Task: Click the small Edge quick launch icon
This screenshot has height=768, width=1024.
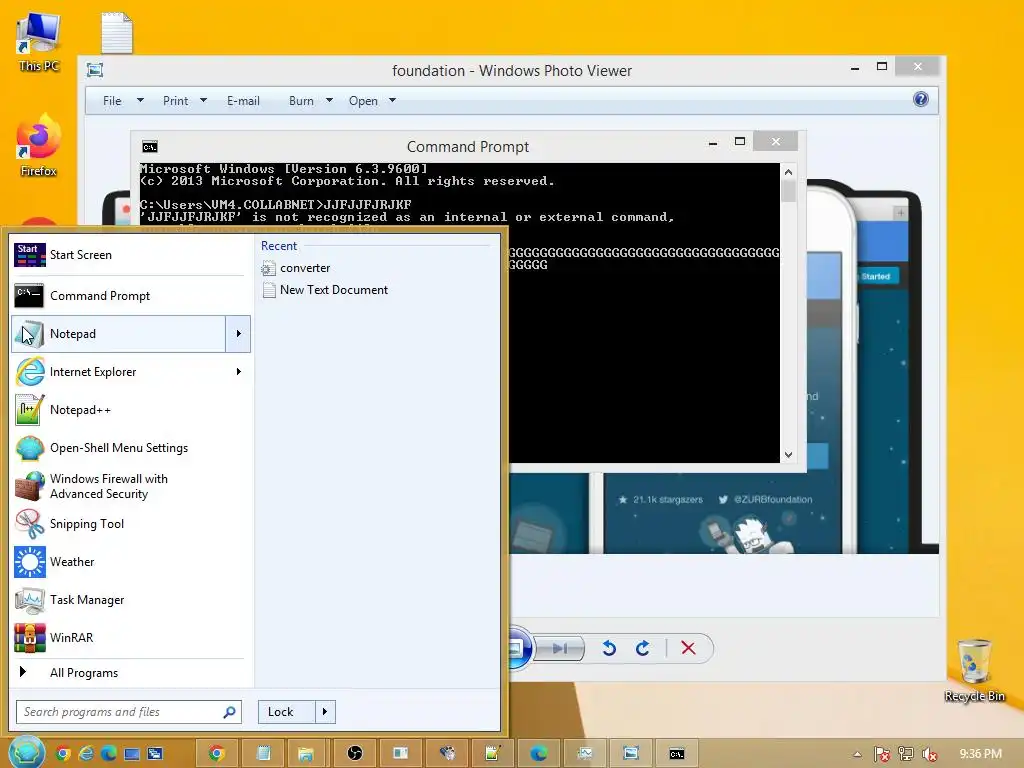Action: (108, 754)
